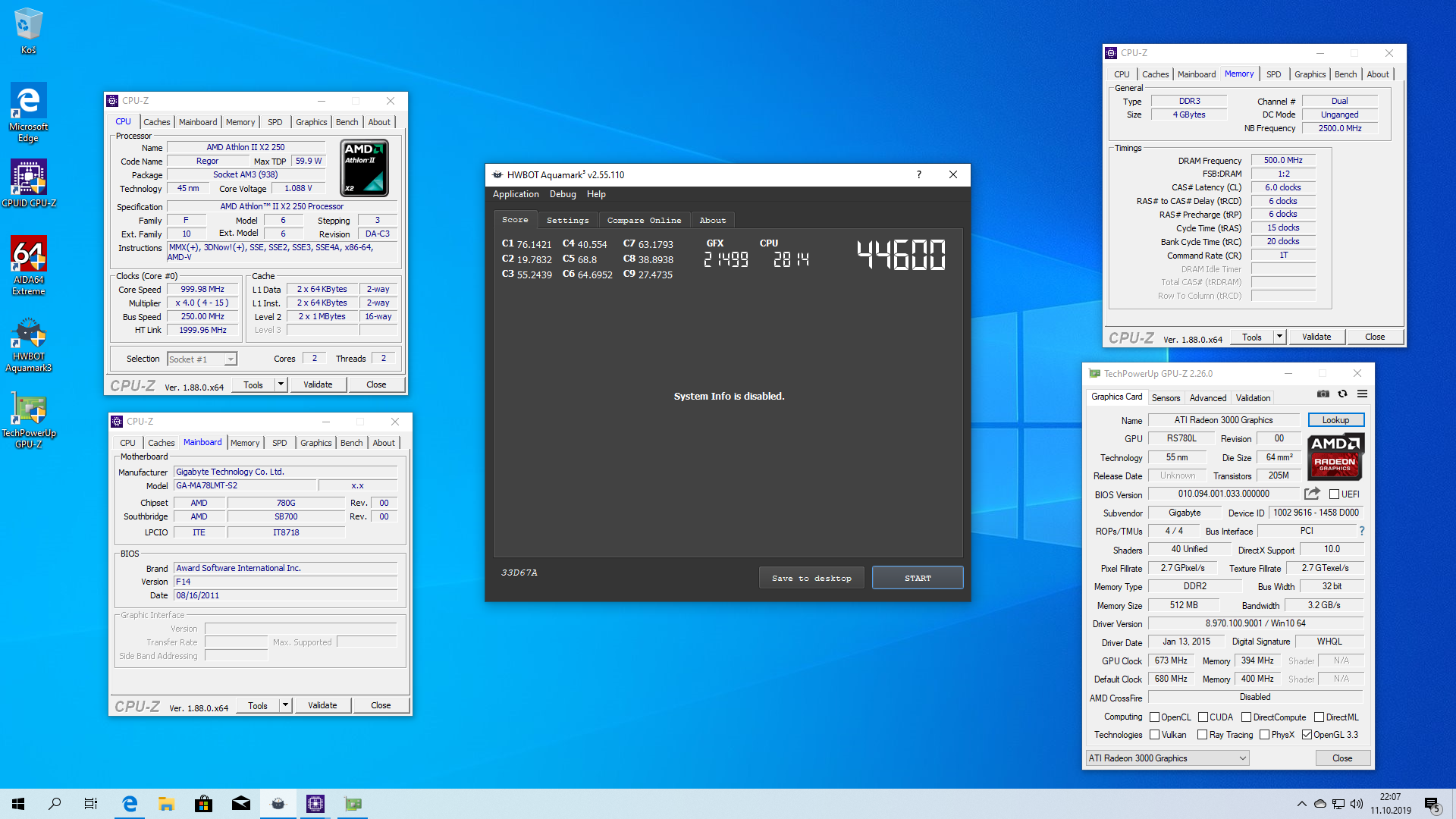Open the Windows Start menu
This screenshot has height=819, width=1456.
(18, 804)
